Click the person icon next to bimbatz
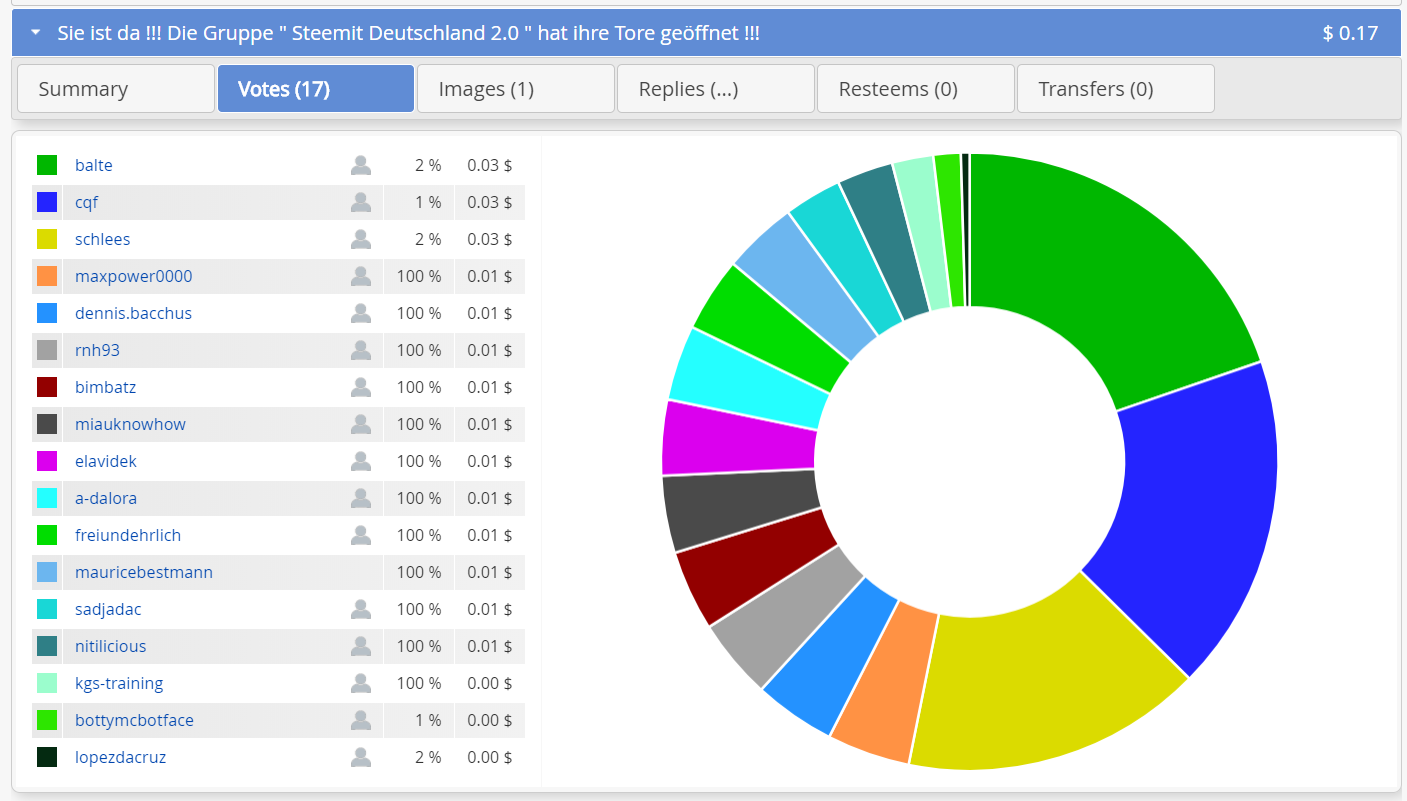This screenshot has height=801, width=1407. coord(361,387)
